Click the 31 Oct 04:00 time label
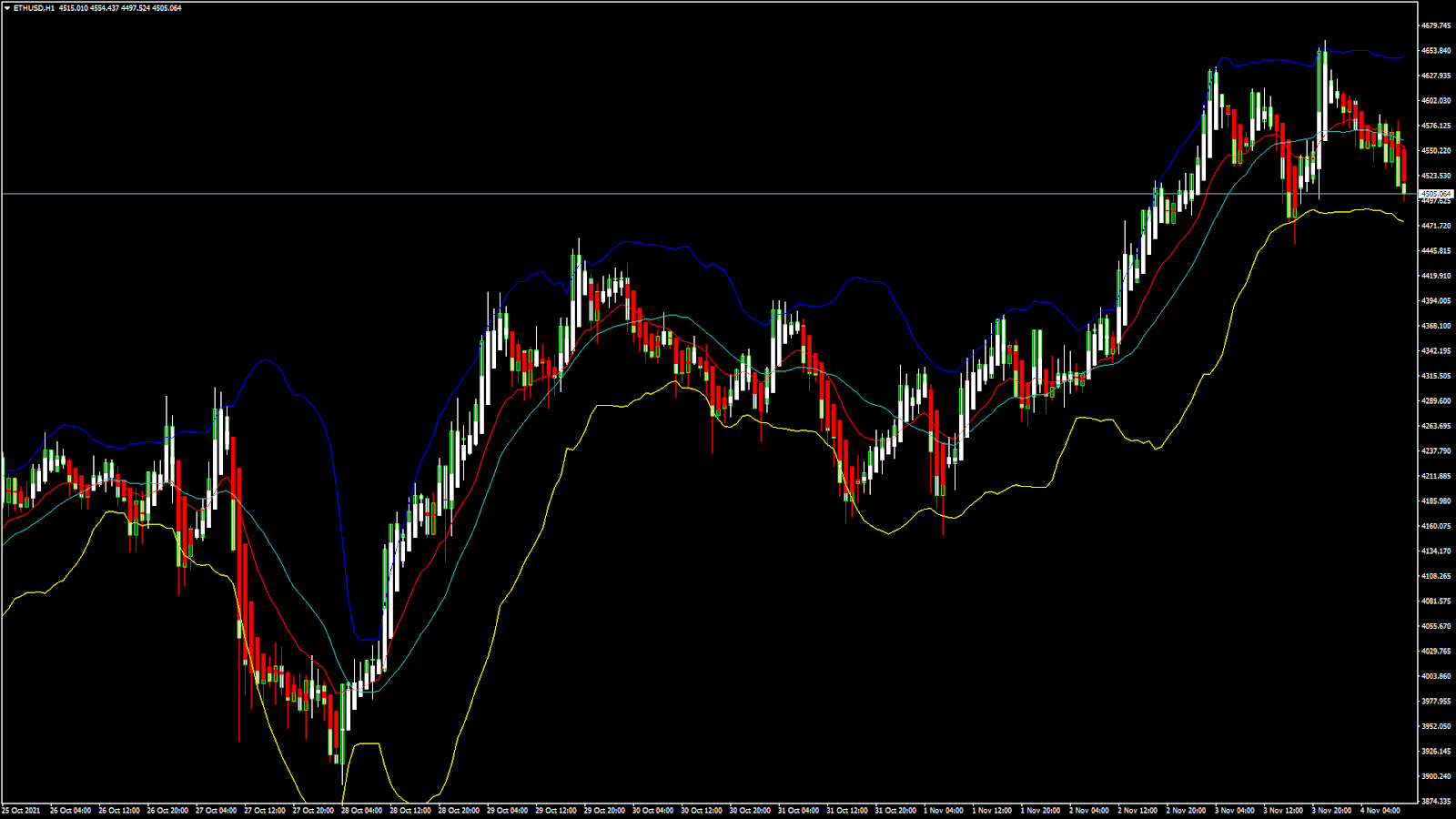The height and width of the screenshot is (819, 1456). [x=798, y=810]
